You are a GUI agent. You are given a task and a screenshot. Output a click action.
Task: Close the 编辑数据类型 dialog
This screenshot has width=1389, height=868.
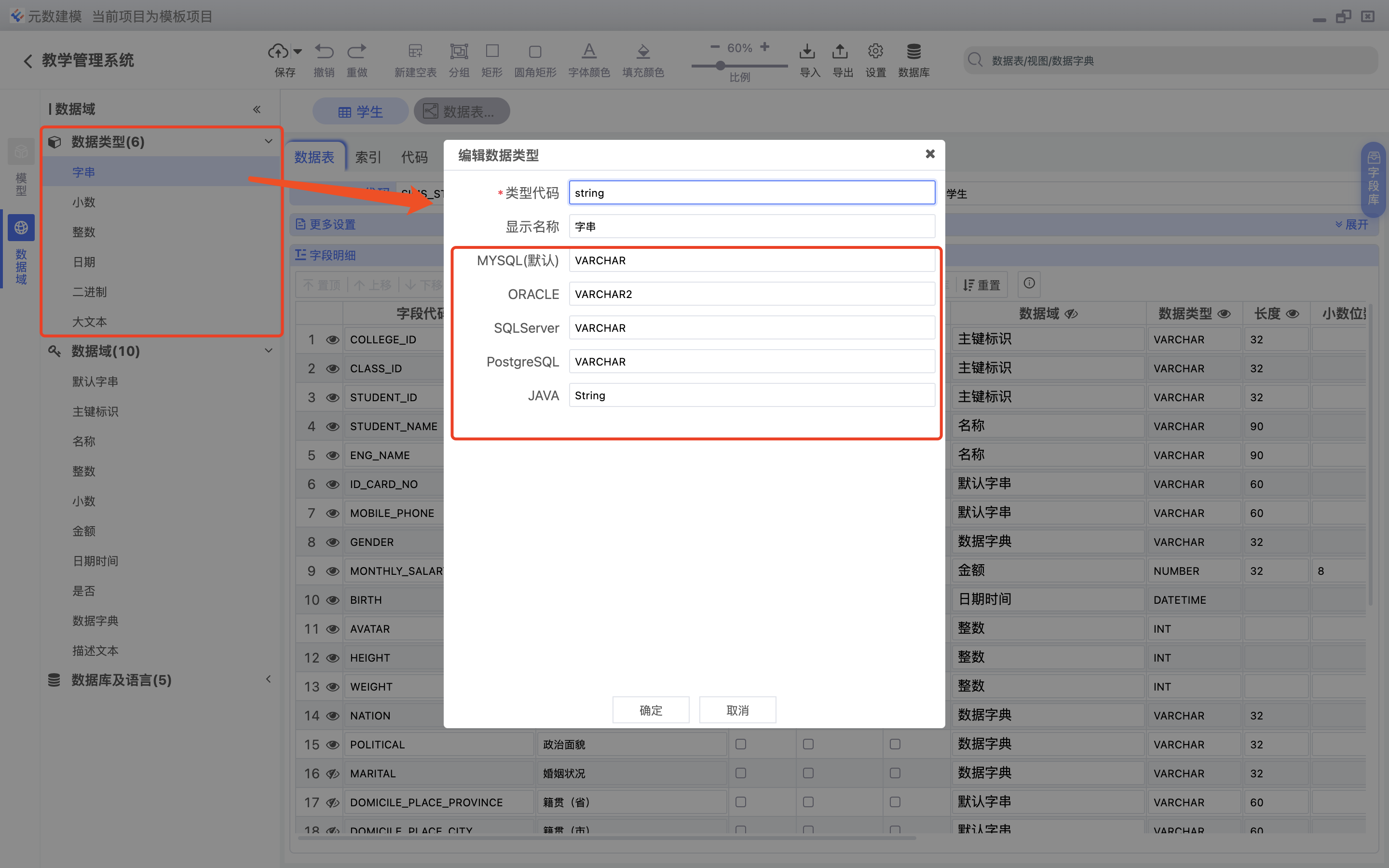(x=930, y=154)
